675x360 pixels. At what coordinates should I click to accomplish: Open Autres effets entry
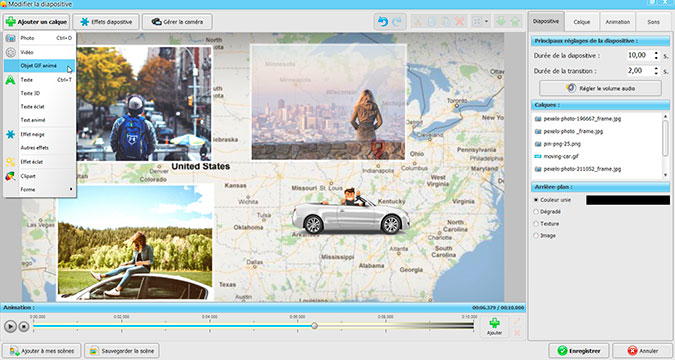[40, 148]
